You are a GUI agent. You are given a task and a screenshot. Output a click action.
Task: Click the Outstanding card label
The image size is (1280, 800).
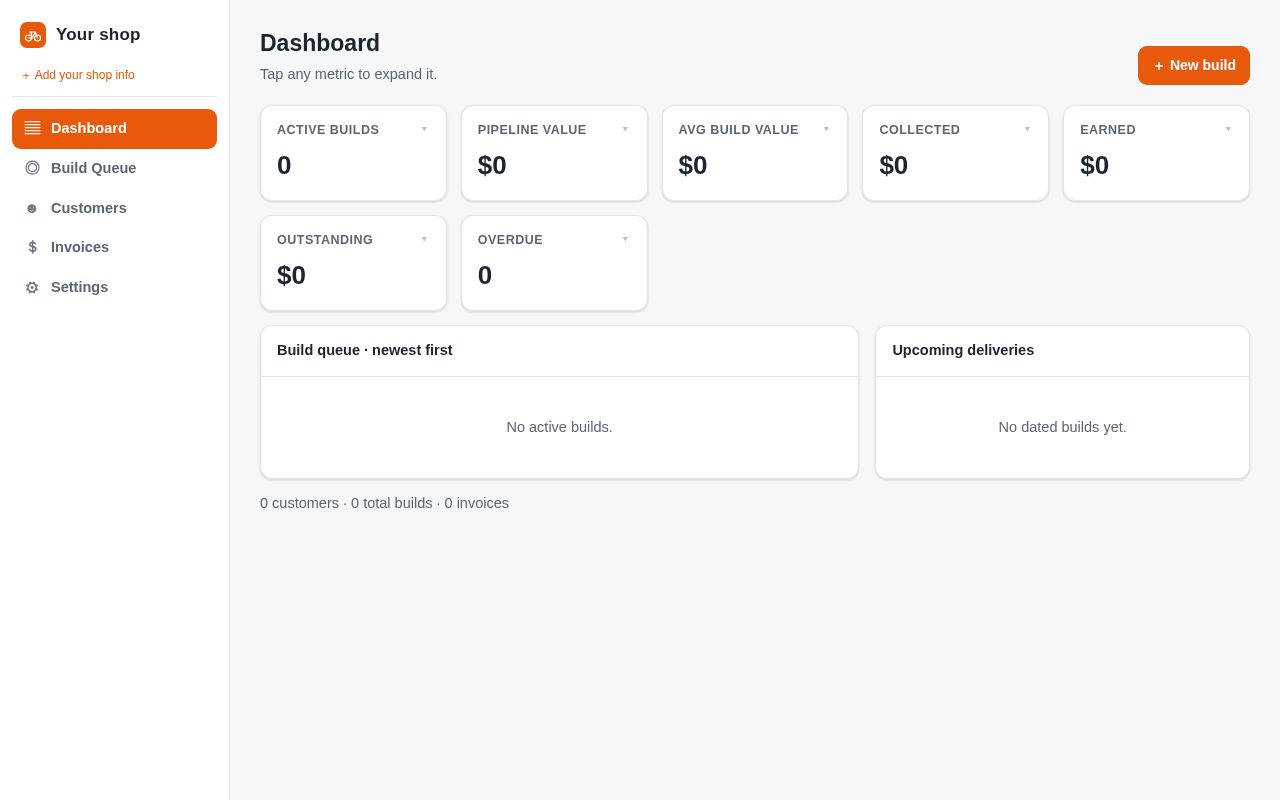tap(325, 240)
